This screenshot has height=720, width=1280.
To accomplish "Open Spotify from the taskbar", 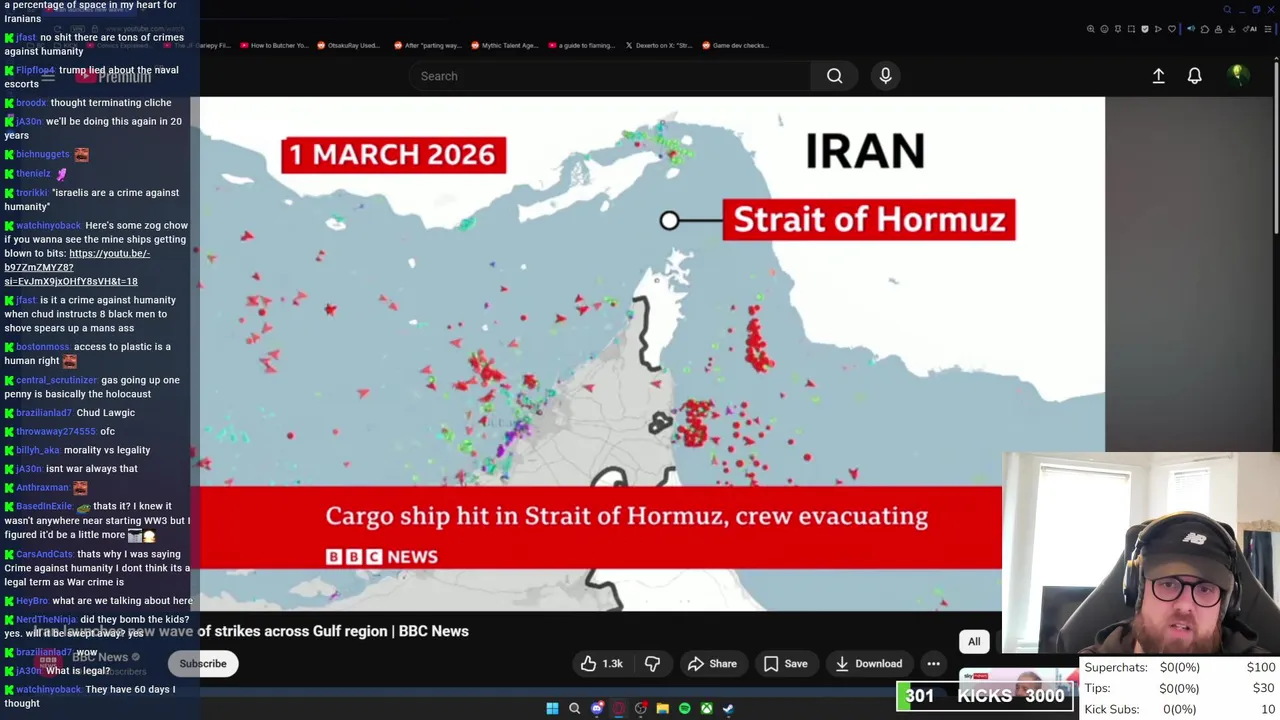I will 684,708.
